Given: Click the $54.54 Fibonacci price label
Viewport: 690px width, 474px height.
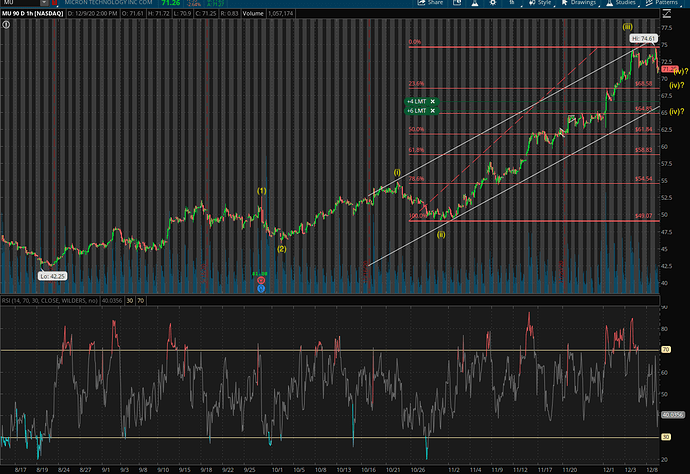Looking at the screenshot, I should click(644, 179).
